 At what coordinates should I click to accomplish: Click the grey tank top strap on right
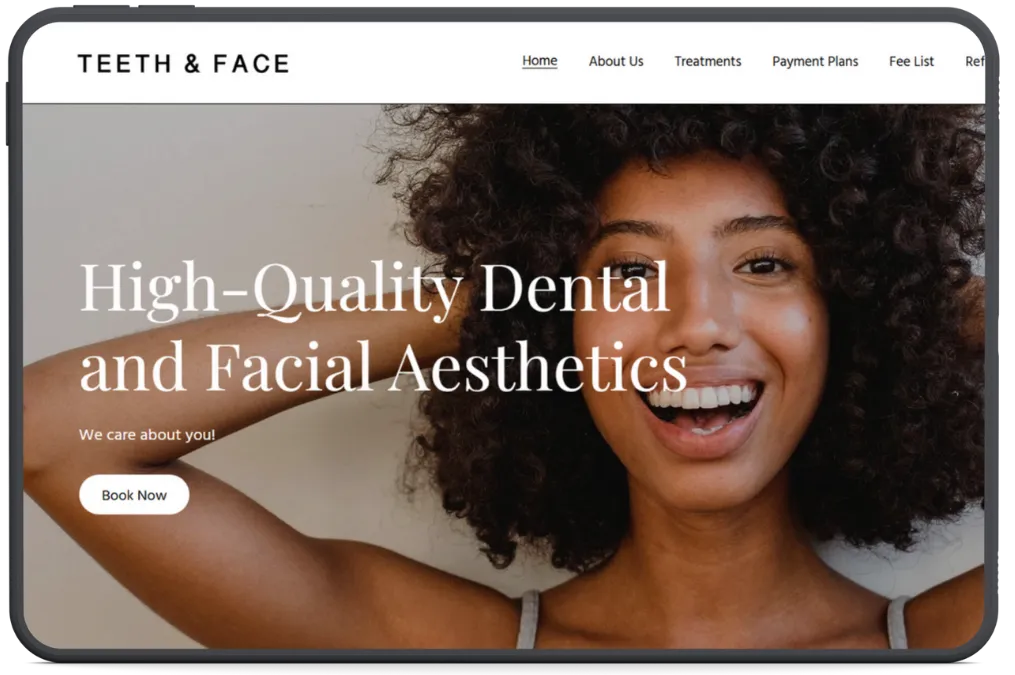[x=897, y=622]
